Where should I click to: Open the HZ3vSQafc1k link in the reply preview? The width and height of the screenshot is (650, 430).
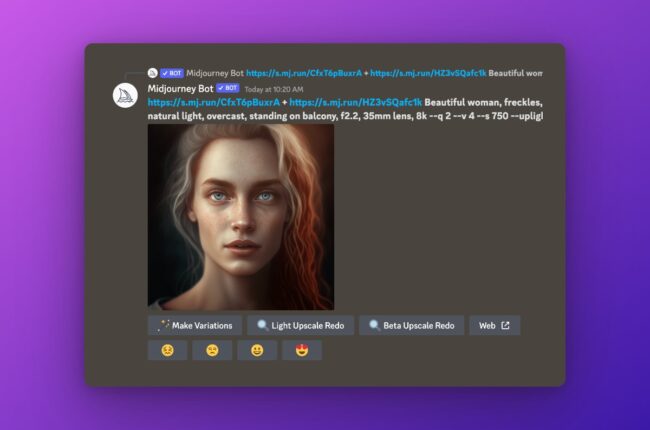point(427,73)
